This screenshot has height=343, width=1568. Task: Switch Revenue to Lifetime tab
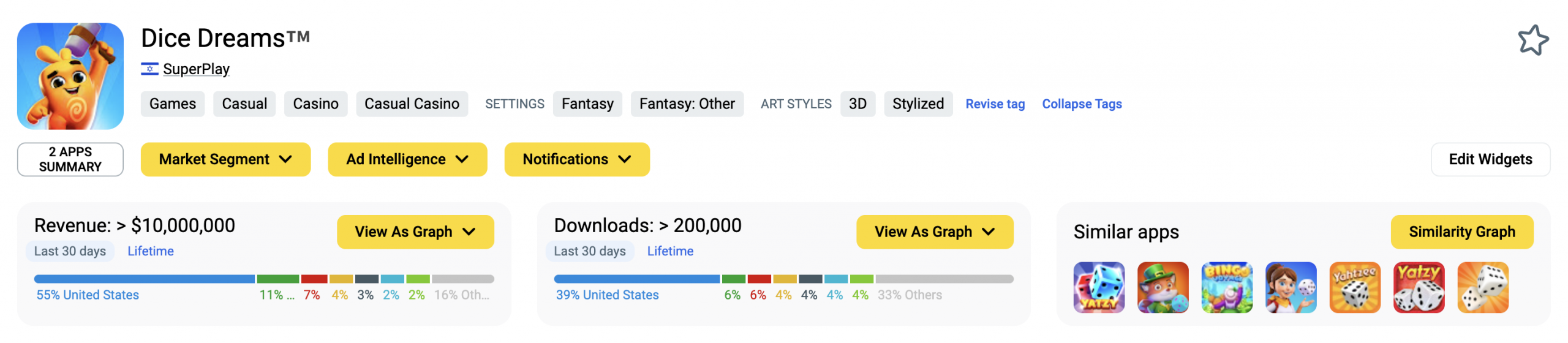point(151,251)
